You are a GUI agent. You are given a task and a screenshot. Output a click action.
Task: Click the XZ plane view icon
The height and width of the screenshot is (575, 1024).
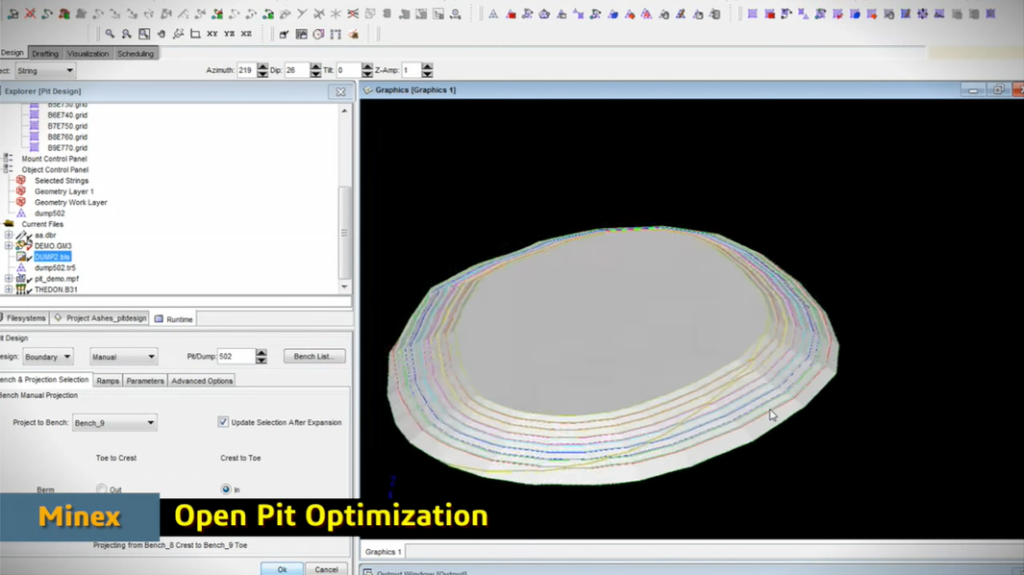pyautogui.click(x=246, y=34)
